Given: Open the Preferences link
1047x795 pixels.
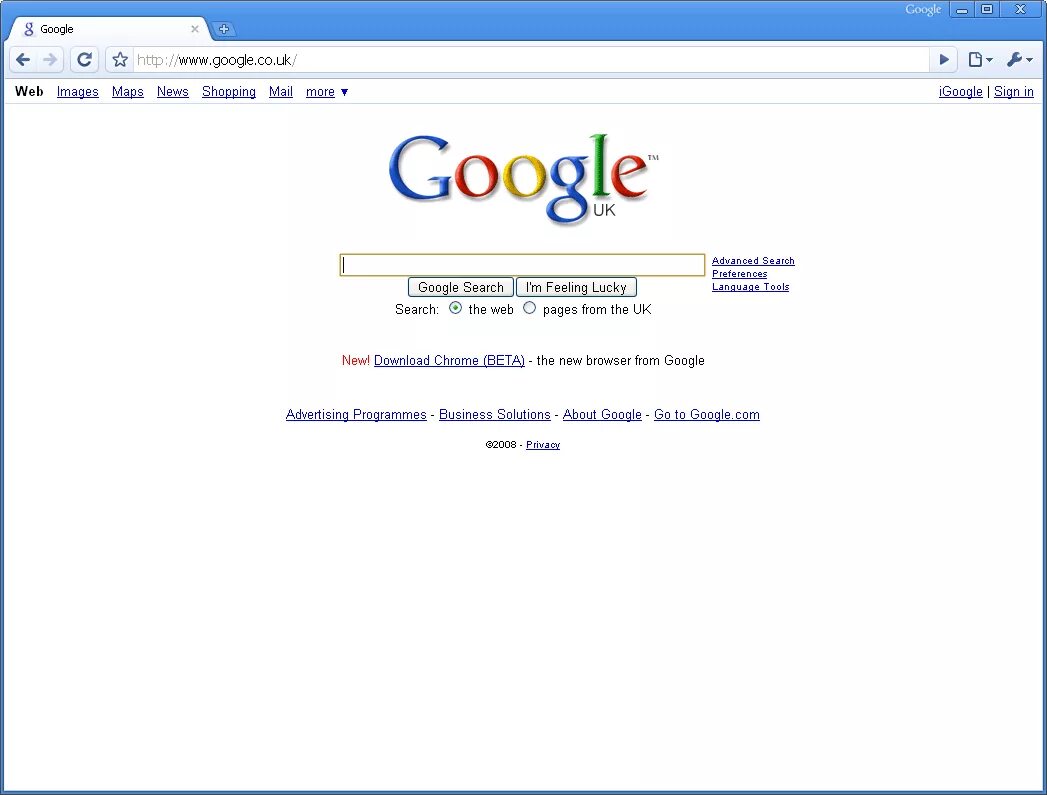Looking at the screenshot, I should (x=739, y=274).
